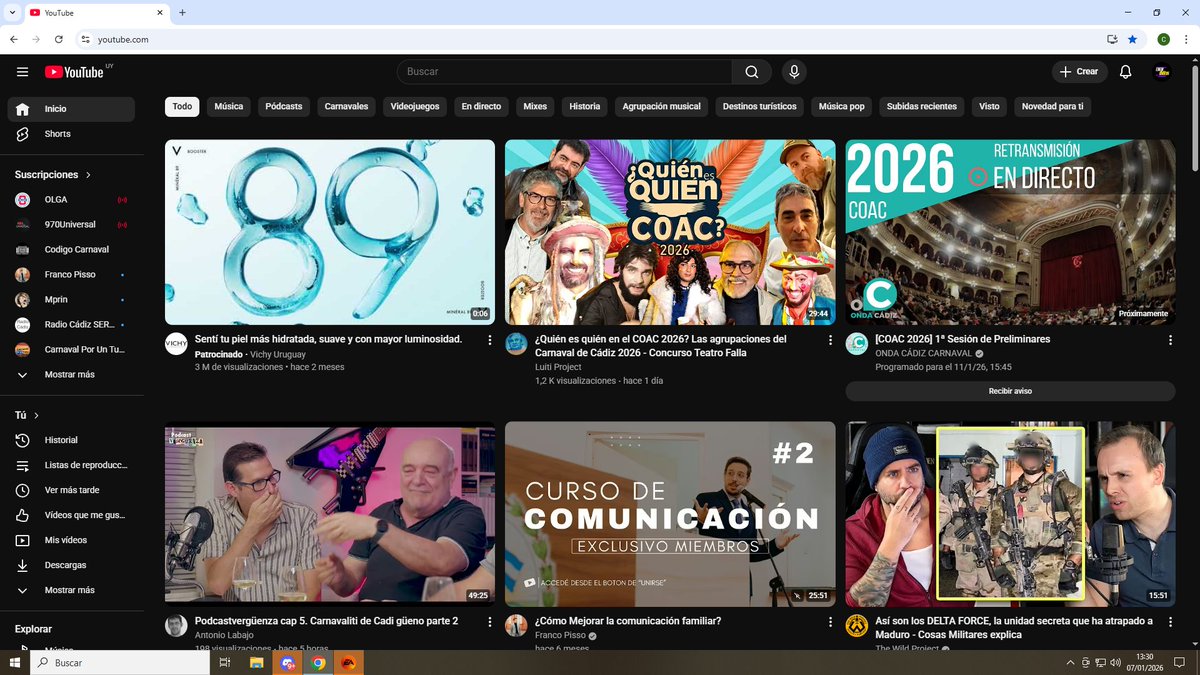Open Chrome from the taskbar
This screenshot has width=1200, height=675.
(x=318, y=662)
